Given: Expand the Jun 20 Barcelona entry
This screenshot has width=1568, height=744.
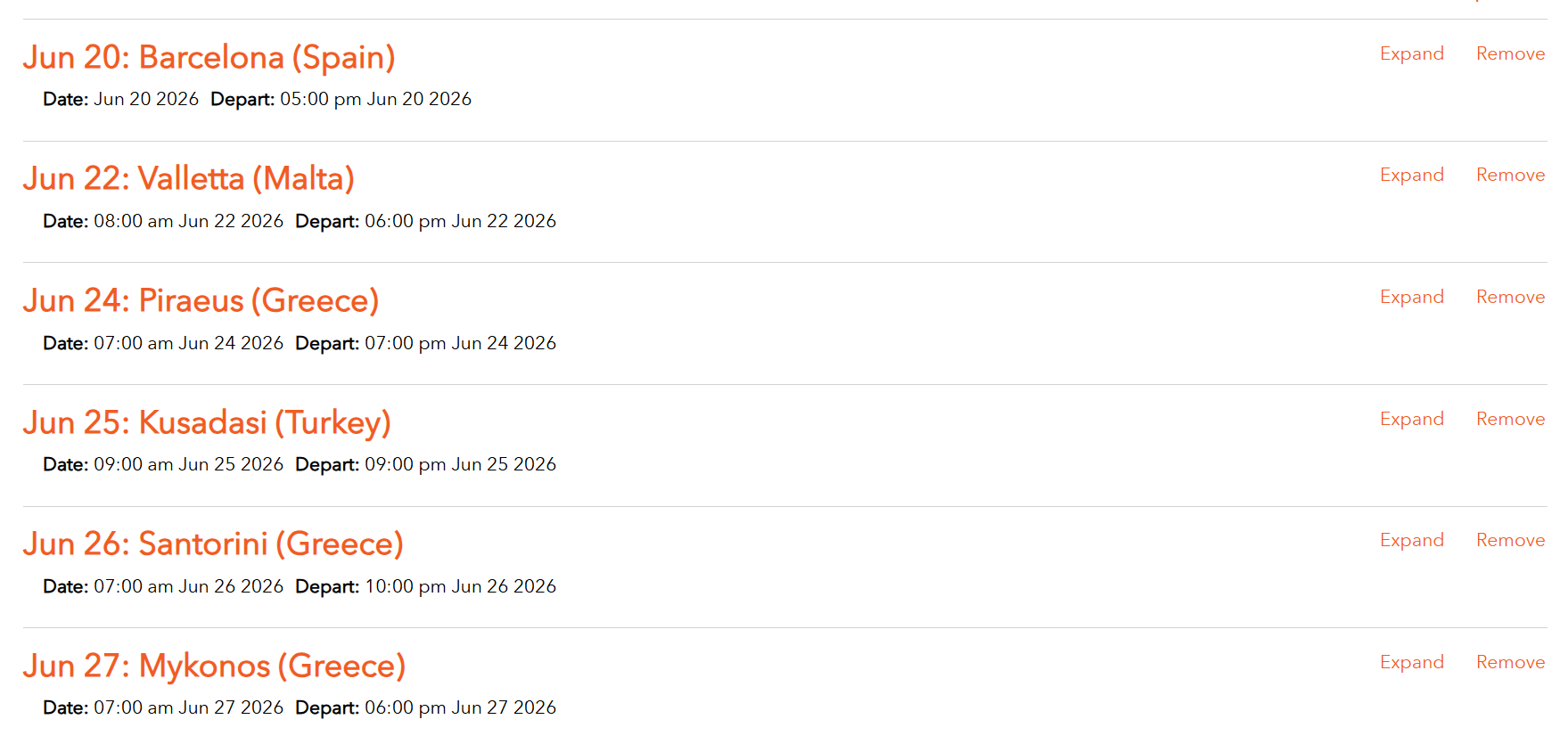Looking at the screenshot, I should [1411, 53].
